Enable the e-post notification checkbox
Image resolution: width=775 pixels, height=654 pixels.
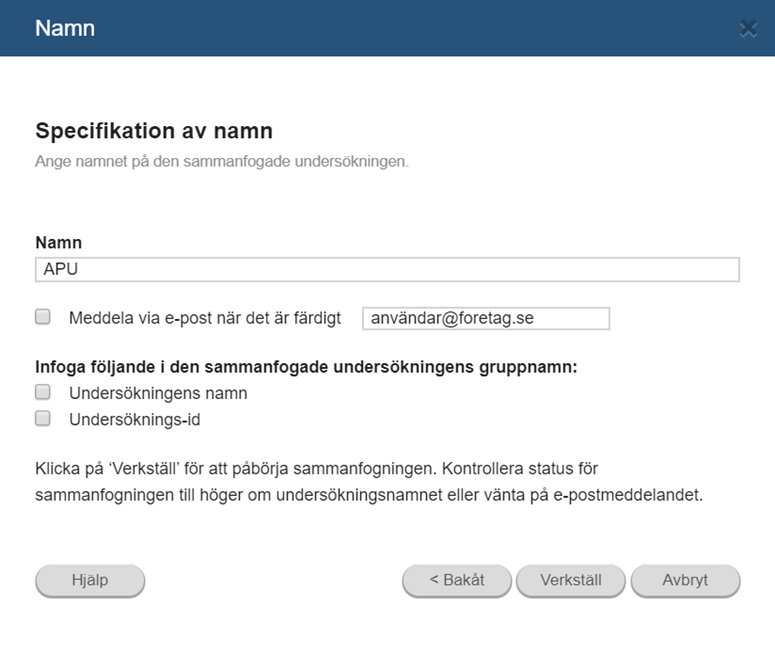43,316
